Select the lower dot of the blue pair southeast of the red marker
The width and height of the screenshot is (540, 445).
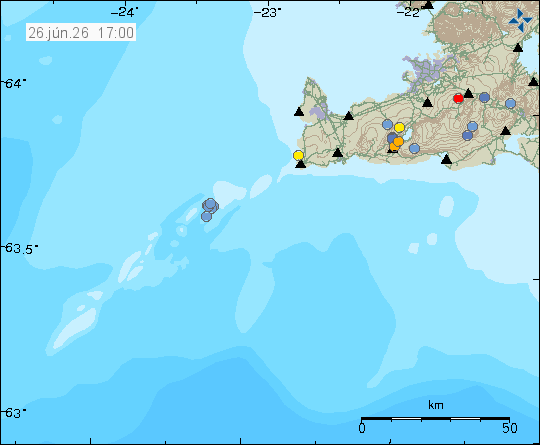tap(467, 135)
